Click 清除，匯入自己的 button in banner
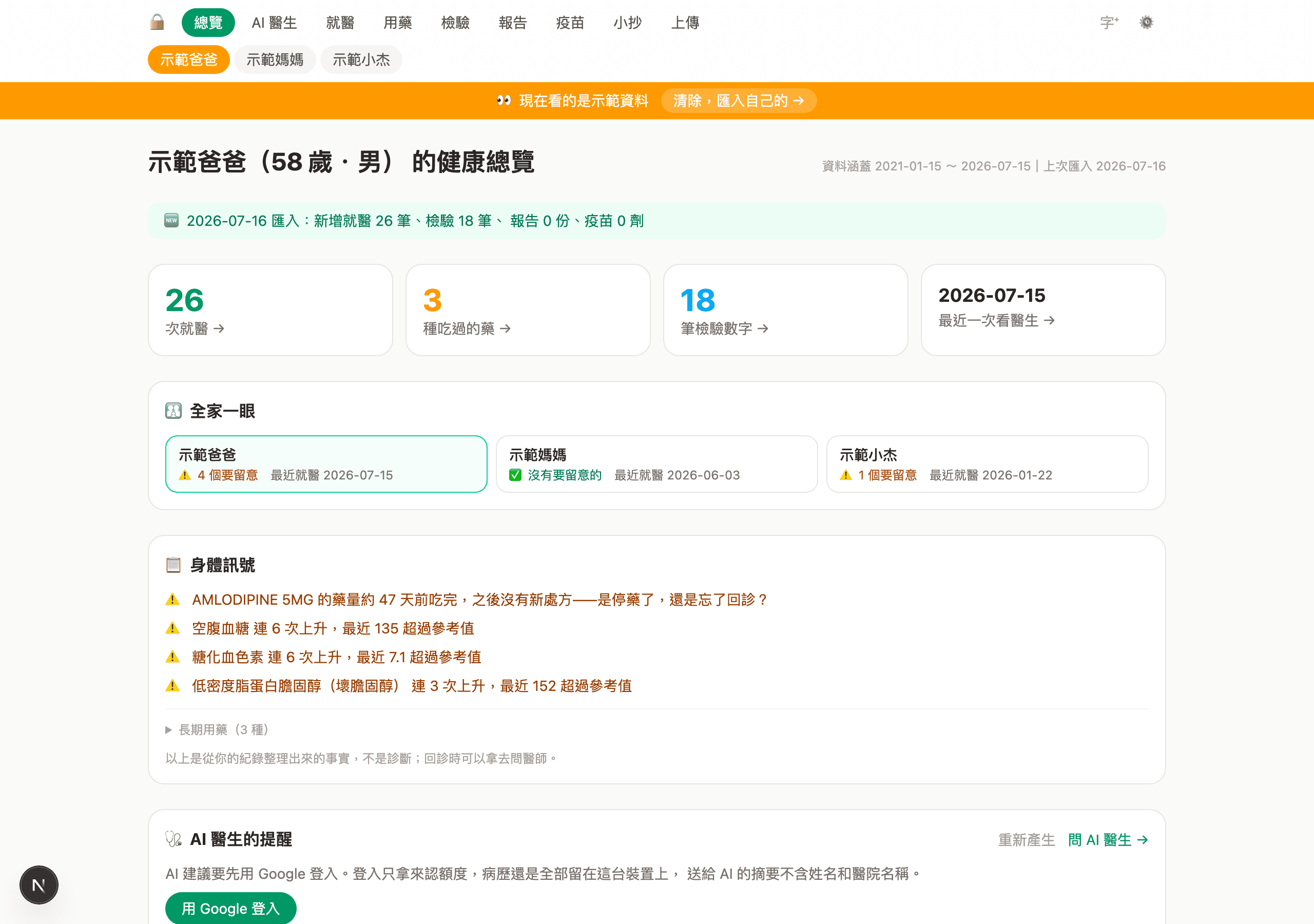The height and width of the screenshot is (924, 1314). 739,101
